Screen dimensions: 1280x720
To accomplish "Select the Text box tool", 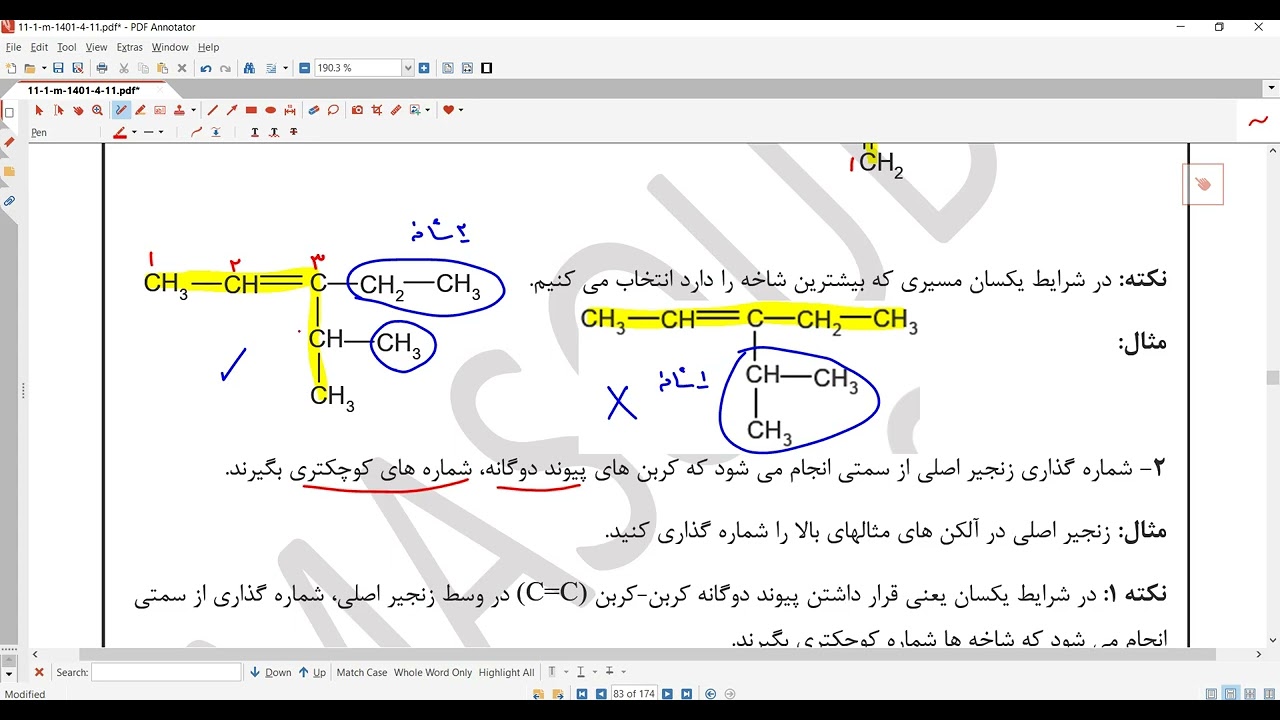I will tap(160, 110).
